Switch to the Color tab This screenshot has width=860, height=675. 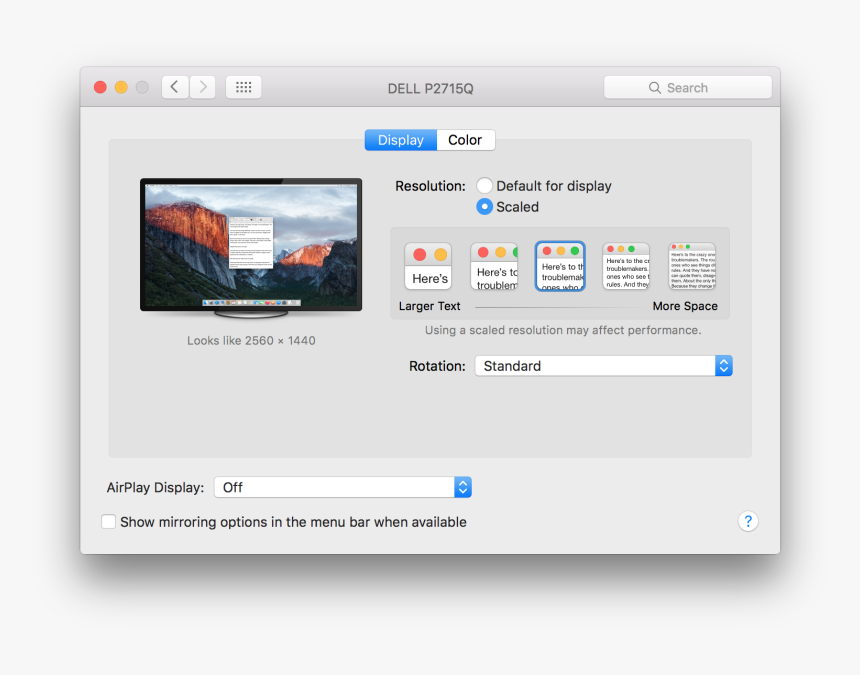pos(465,140)
